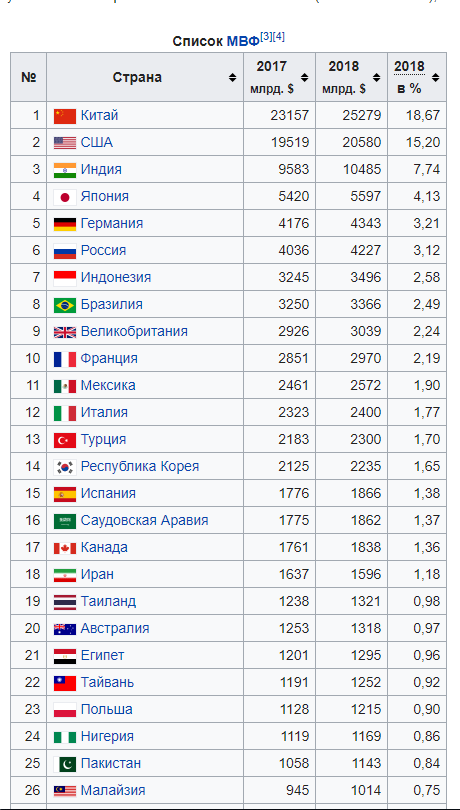Open the Индия country link
460x810 pixels.
[x=101, y=169]
